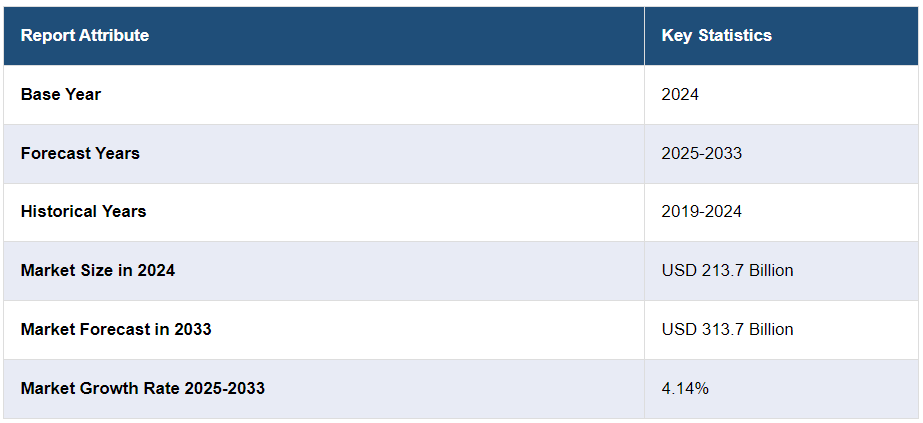Click the USD 213.7 Billion value

727,270
